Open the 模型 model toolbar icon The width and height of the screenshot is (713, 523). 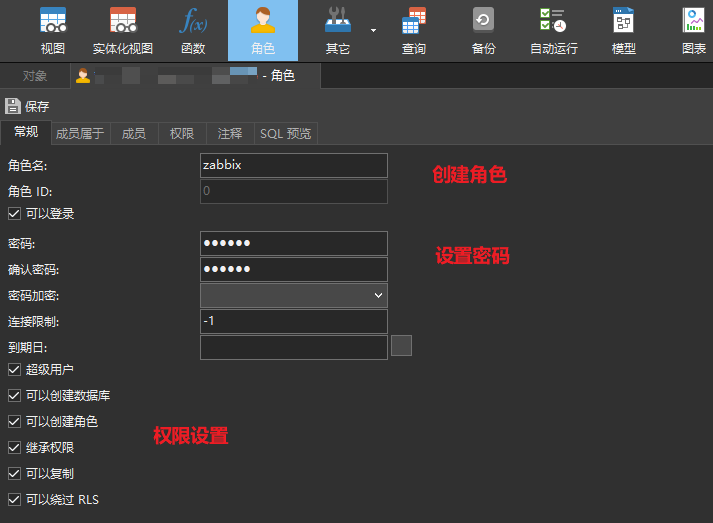click(623, 30)
